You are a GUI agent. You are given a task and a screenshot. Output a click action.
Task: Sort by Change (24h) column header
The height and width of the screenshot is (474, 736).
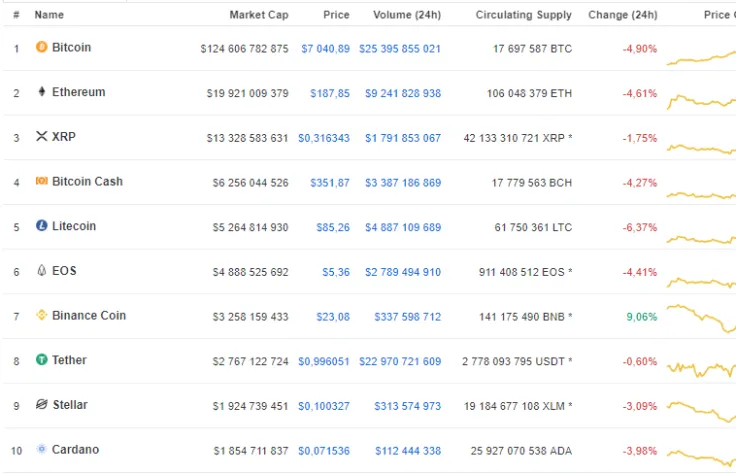tap(623, 15)
